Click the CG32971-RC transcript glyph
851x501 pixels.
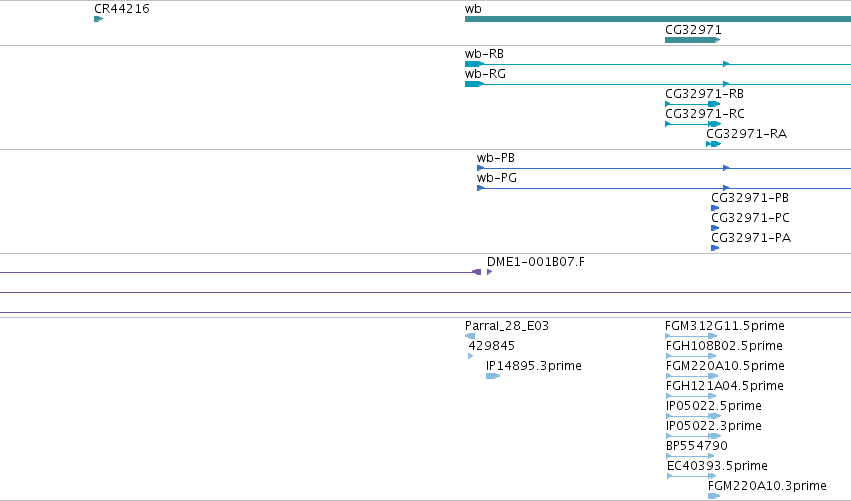click(x=693, y=124)
